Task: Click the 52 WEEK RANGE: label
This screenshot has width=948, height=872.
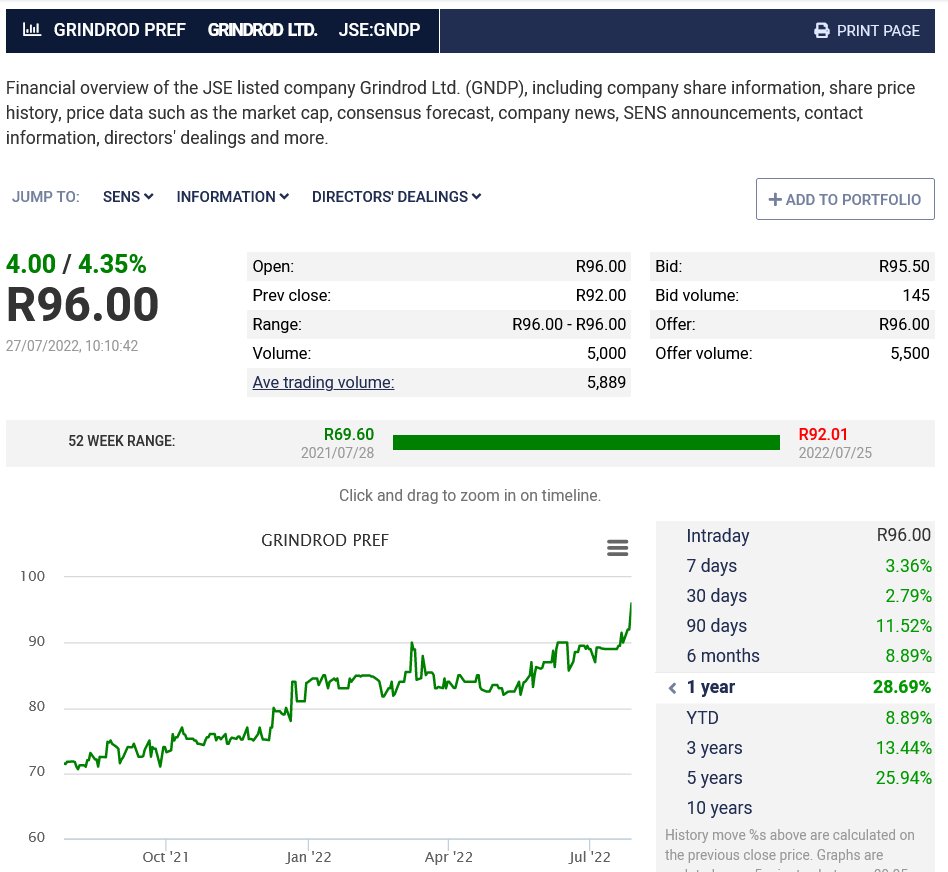Action: point(122,441)
